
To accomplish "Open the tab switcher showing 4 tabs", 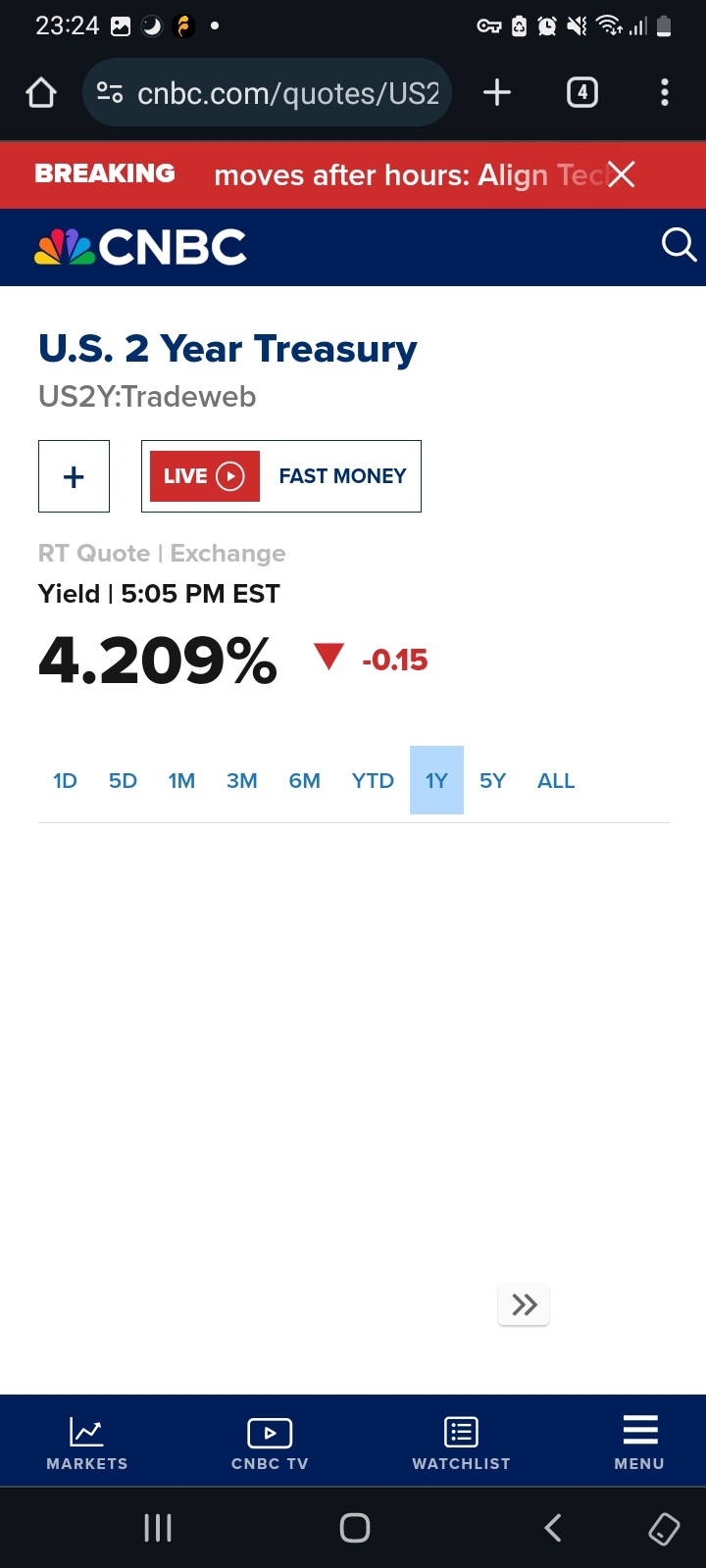I will point(582,93).
